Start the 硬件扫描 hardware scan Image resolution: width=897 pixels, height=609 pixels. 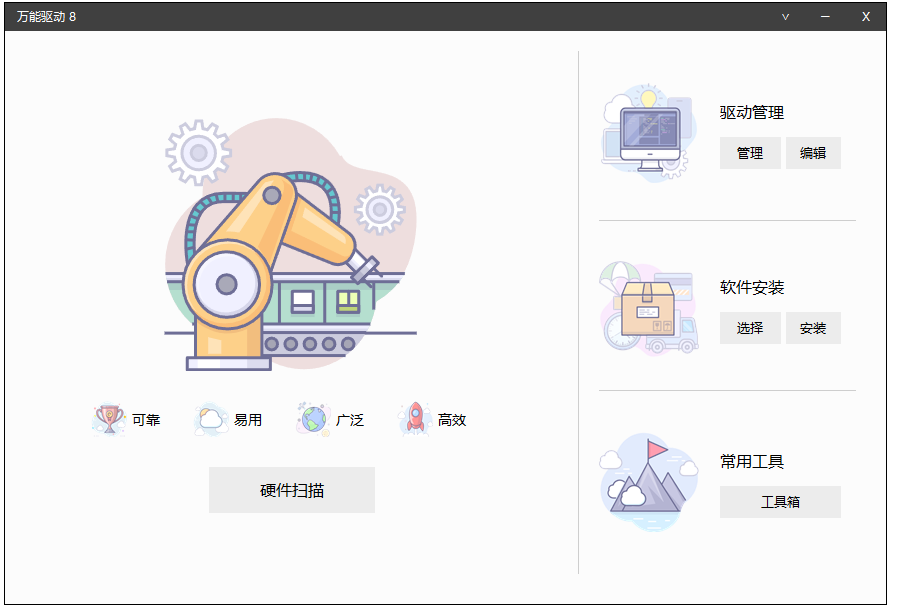point(291,490)
